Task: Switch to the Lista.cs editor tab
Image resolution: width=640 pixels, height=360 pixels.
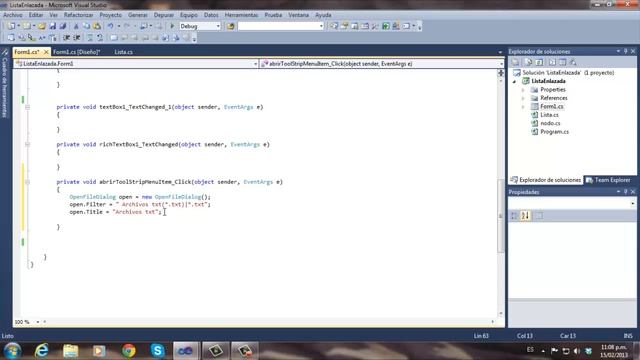Action: [x=123, y=52]
